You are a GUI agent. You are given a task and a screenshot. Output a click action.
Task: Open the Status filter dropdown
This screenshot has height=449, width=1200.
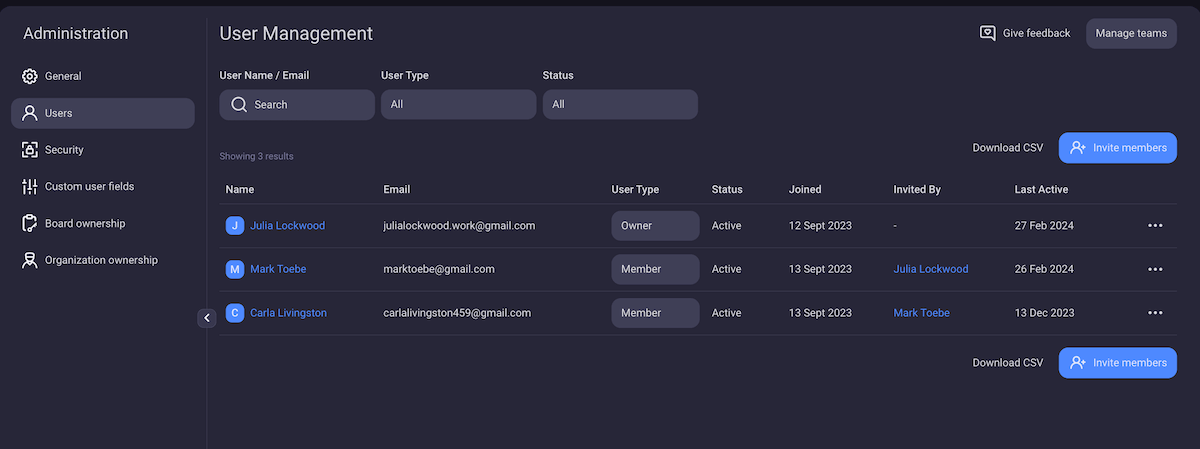coord(620,104)
